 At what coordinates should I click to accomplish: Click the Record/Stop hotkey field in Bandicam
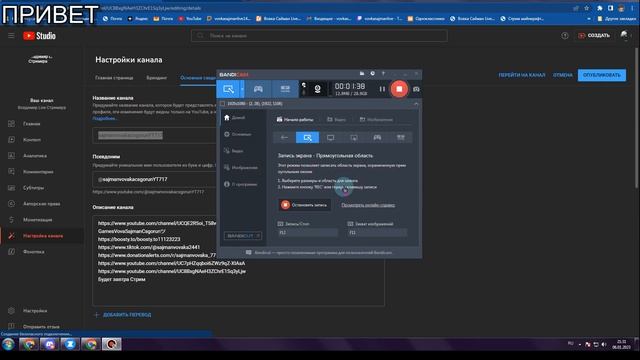point(308,232)
